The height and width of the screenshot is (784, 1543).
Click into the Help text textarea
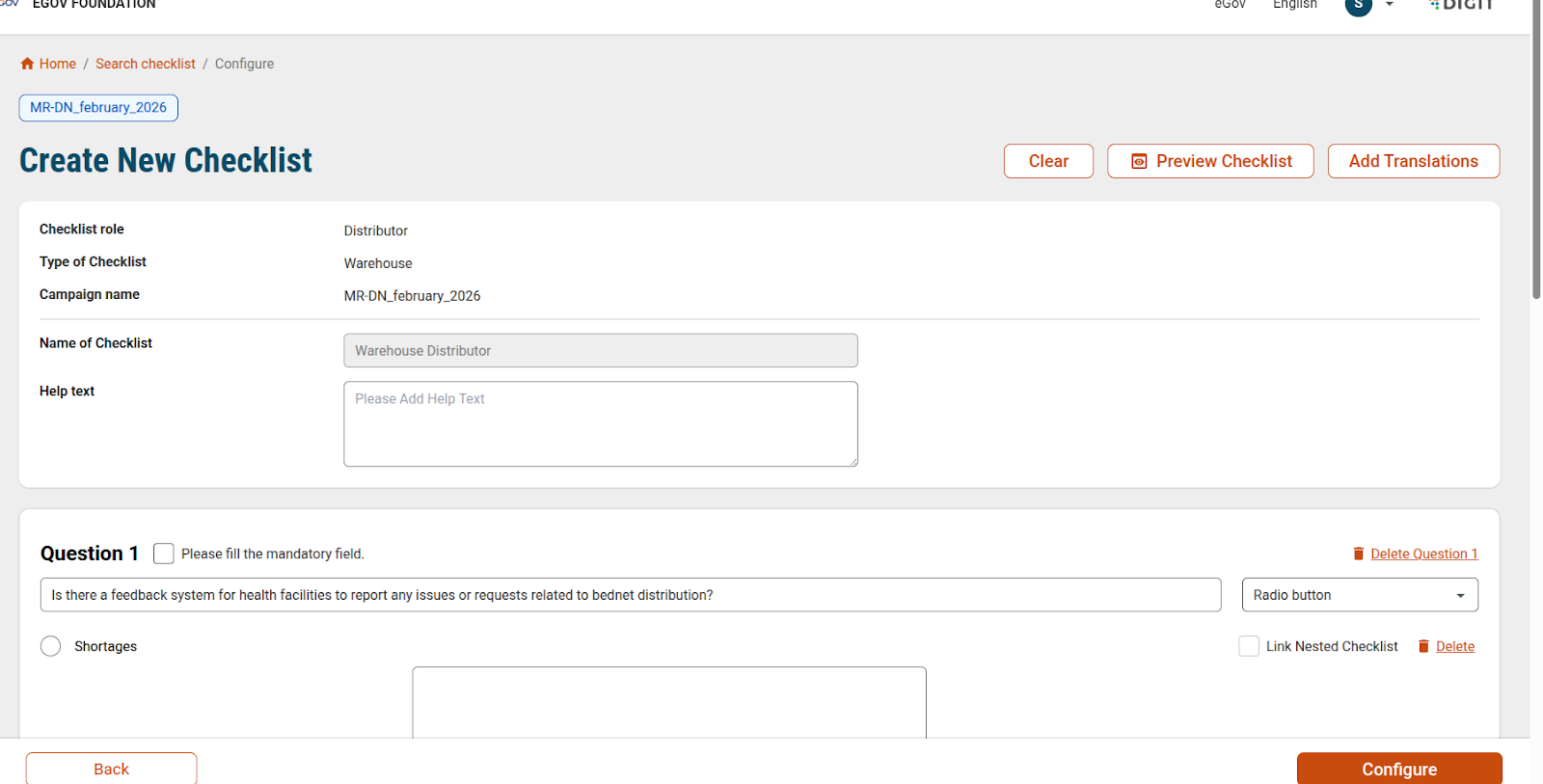tap(600, 424)
